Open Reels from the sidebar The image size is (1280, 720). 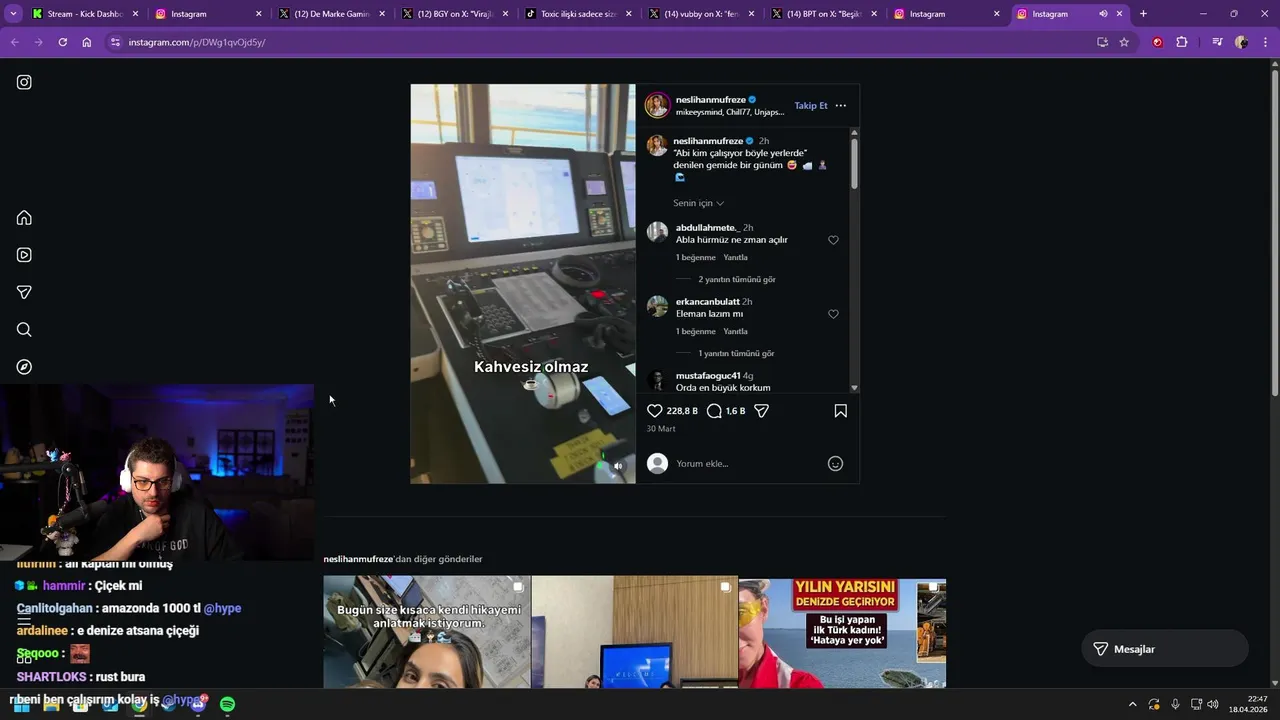[x=24, y=255]
